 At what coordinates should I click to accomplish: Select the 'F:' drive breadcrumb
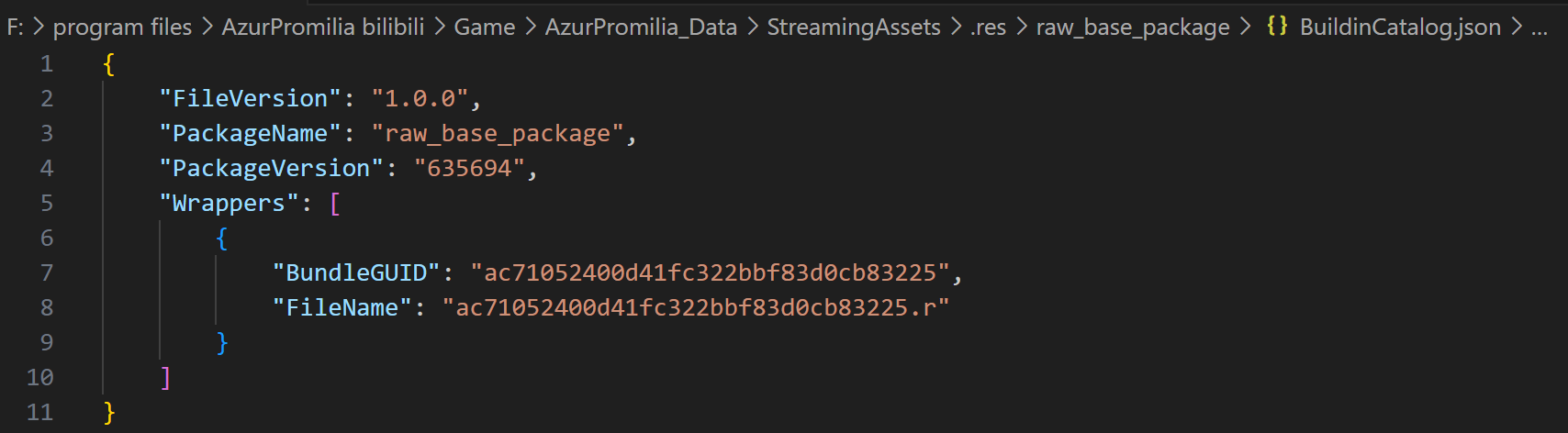tap(15, 28)
